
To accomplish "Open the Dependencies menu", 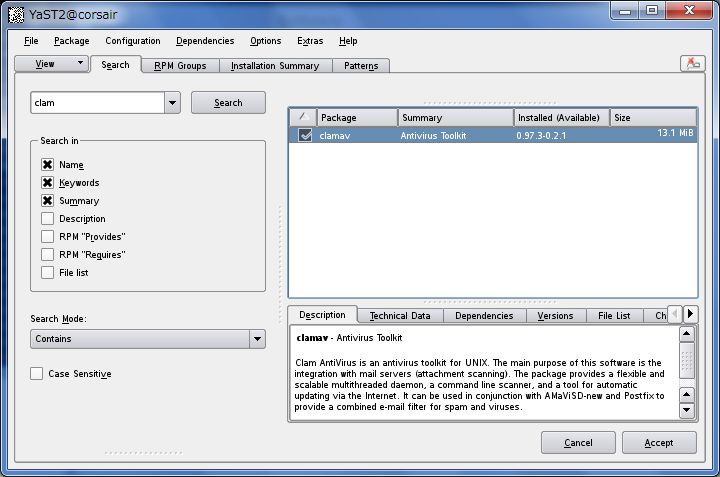I will tap(205, 41).
